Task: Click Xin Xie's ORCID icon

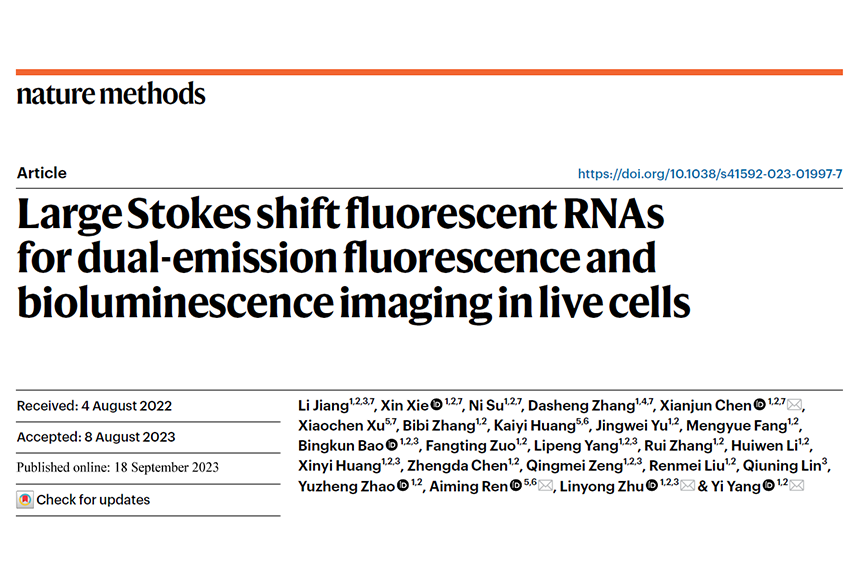Action: [x=436, y=405]
